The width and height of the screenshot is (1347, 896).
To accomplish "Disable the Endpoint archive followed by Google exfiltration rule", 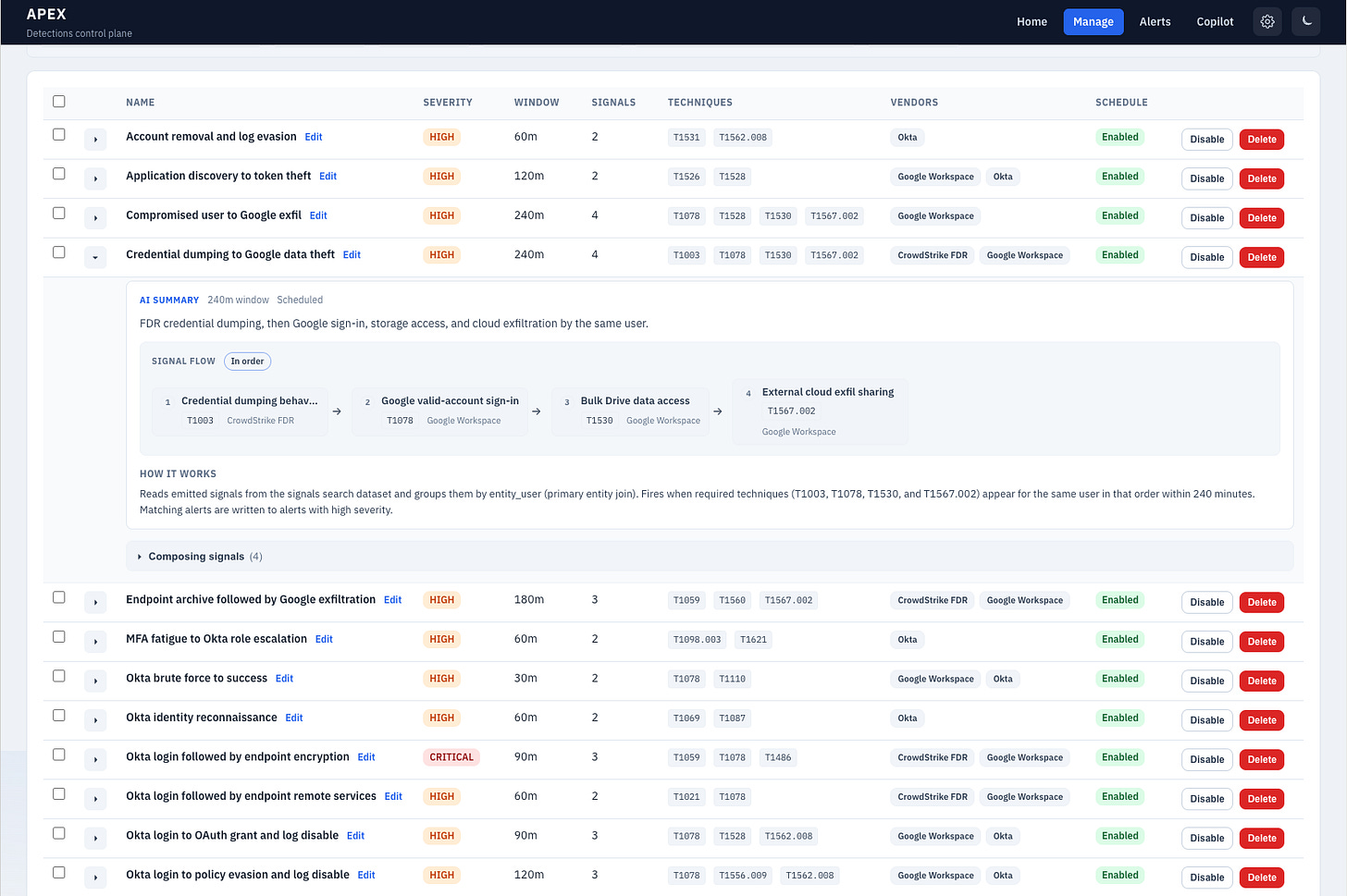I will [1207, 602].
